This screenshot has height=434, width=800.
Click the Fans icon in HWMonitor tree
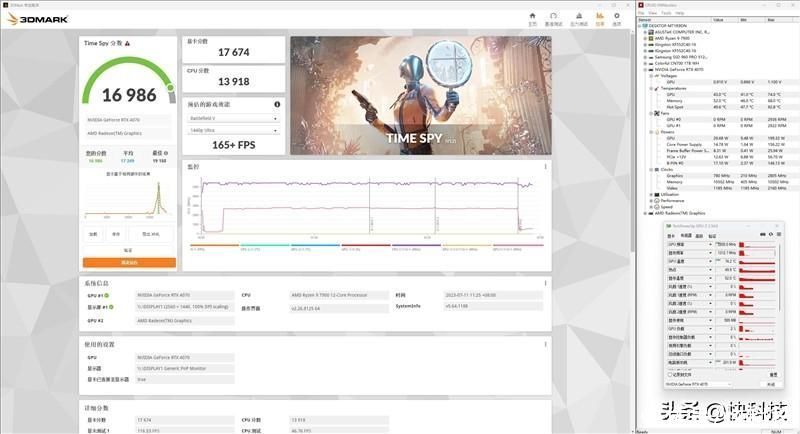[657, 113]
